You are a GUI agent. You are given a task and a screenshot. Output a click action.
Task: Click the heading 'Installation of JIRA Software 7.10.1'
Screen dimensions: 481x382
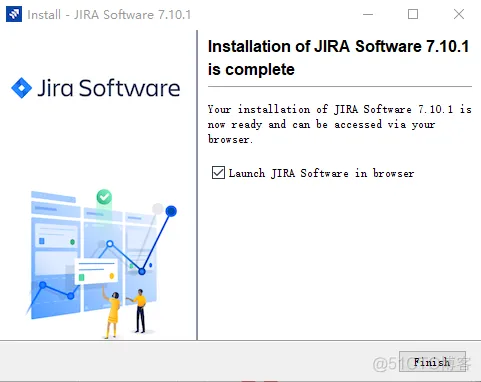point(338,46)
